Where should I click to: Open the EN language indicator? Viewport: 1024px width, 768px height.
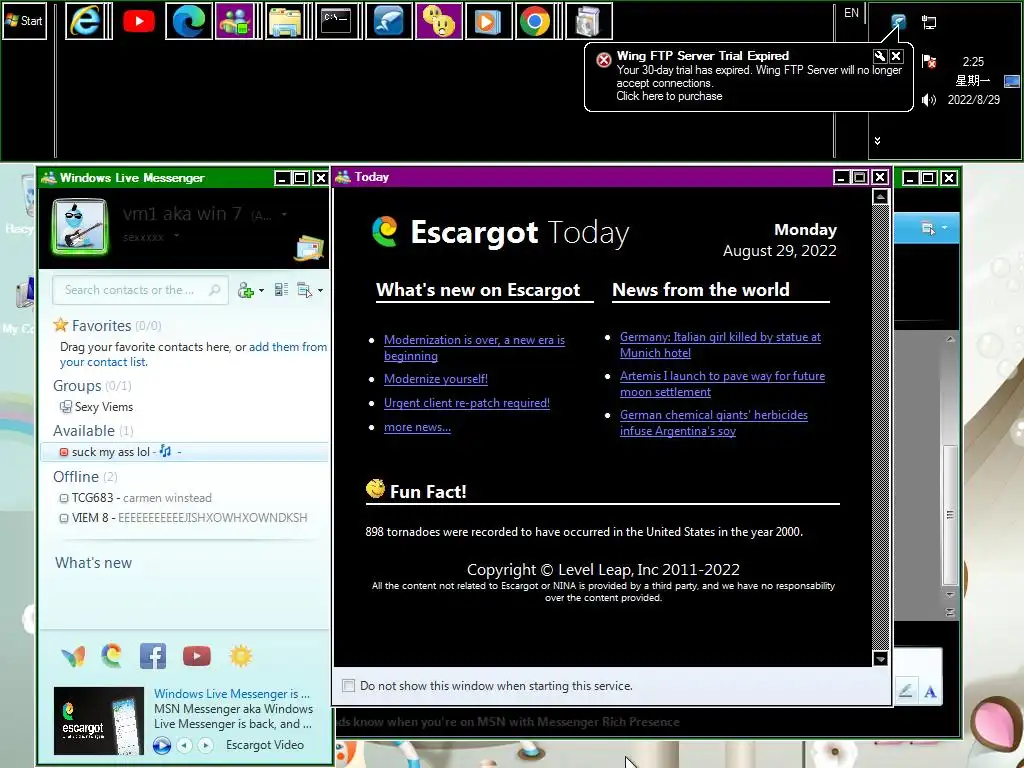pos(851,13)
